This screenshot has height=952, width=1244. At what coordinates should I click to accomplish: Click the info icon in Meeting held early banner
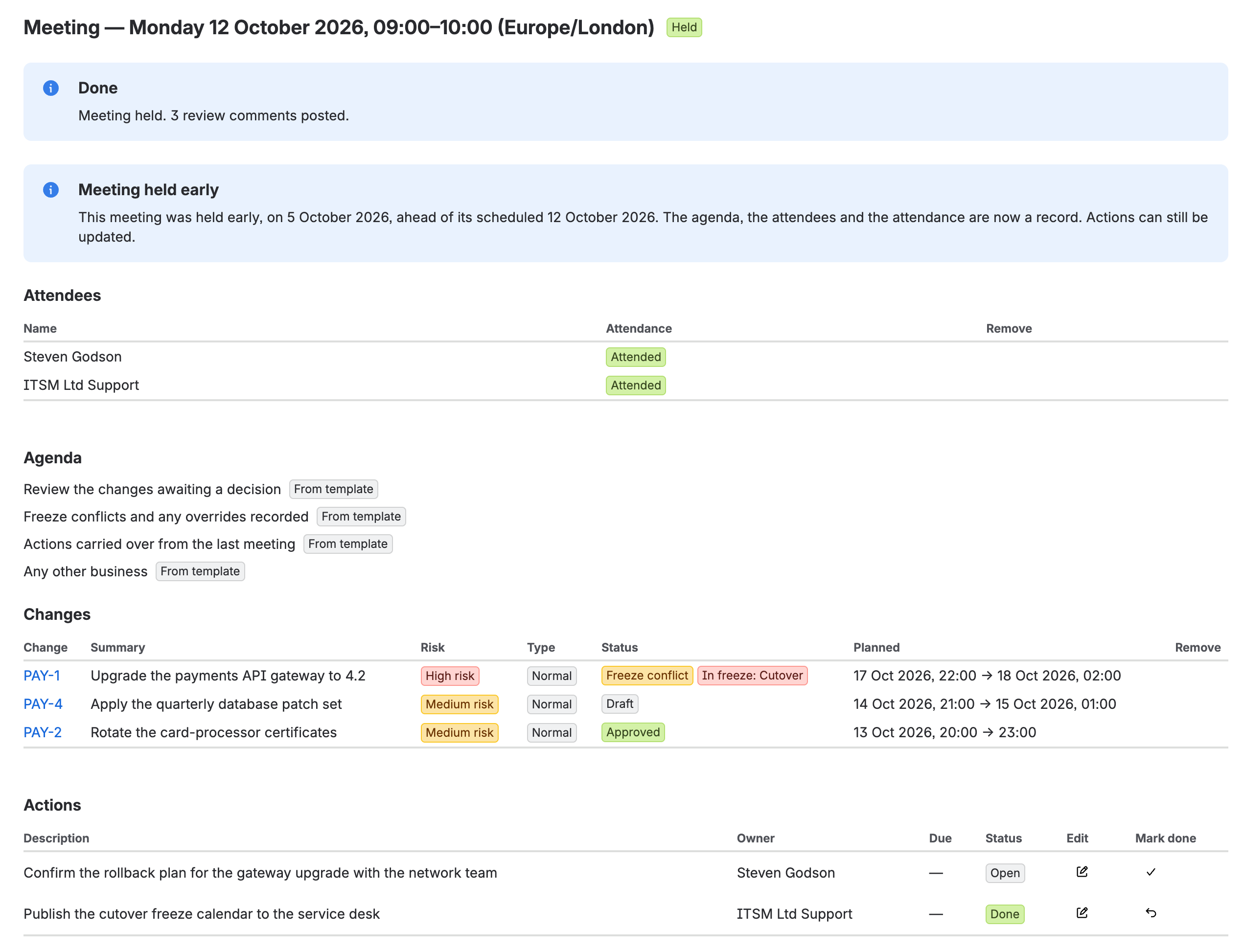[51, 189]
